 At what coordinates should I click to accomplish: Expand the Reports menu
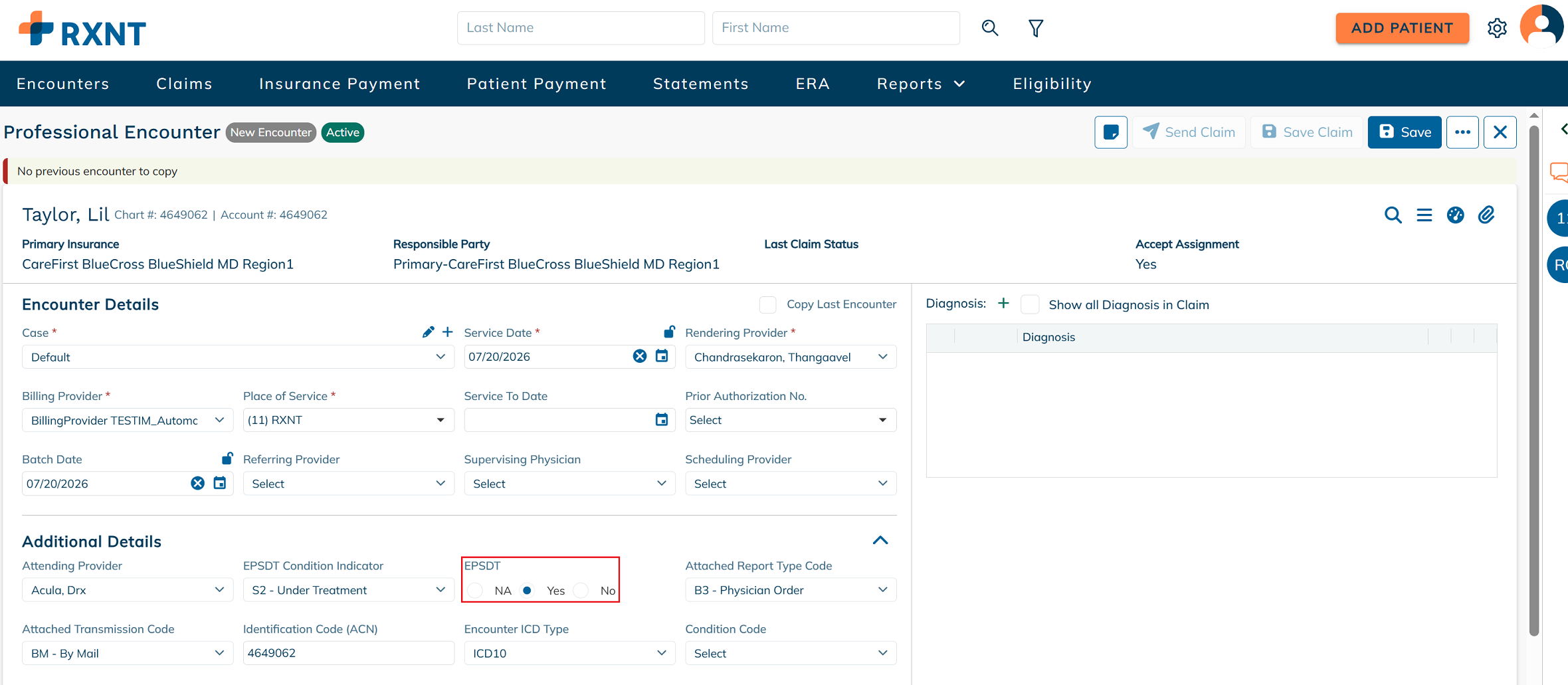click(921, 84)
